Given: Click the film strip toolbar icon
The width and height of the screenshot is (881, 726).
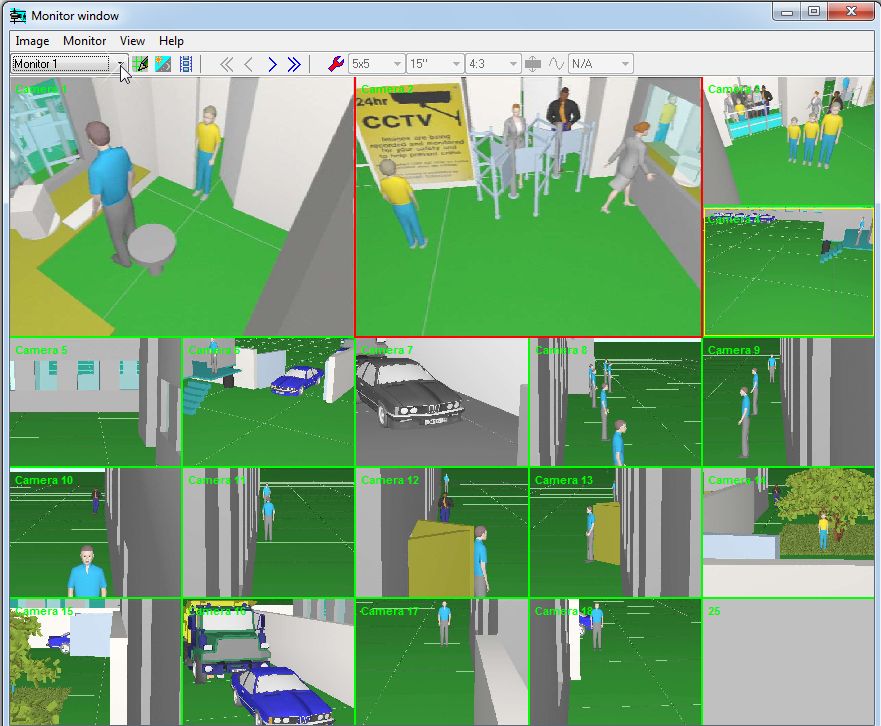Looking at the screenshot, I should click(x=185, y=62).
